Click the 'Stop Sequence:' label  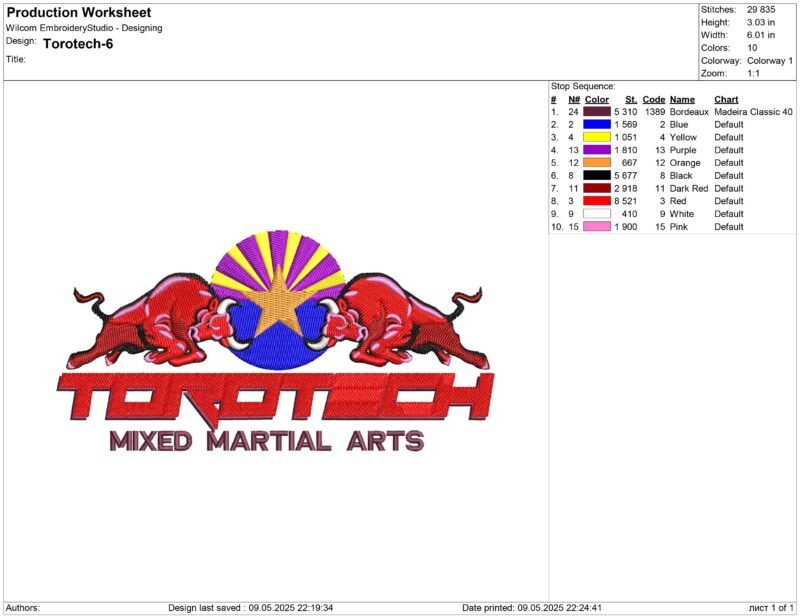coord(583,86)
